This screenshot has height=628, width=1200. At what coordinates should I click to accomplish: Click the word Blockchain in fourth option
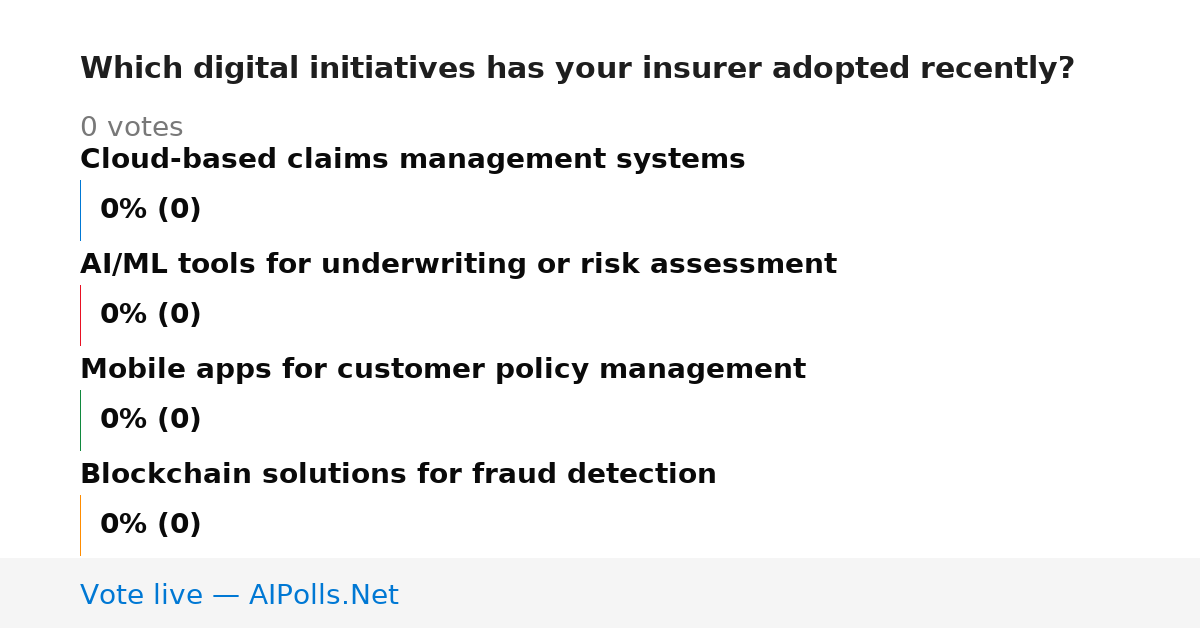coord(167,474)
